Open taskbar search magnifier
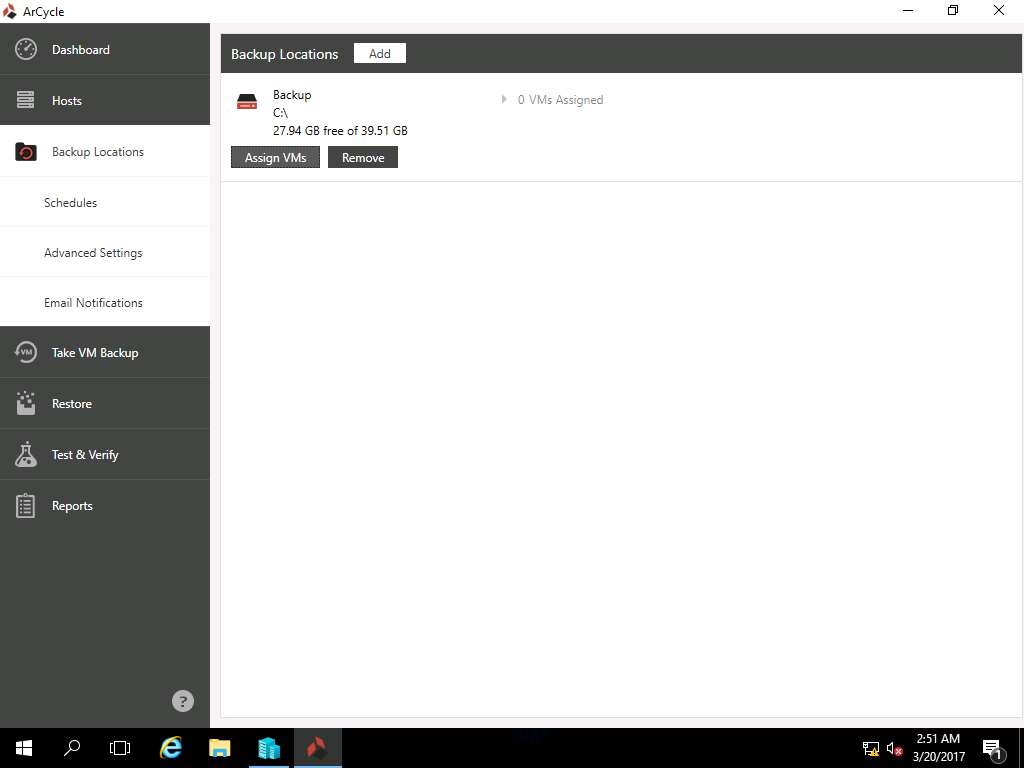1024x768 pixels. point(72,748)
